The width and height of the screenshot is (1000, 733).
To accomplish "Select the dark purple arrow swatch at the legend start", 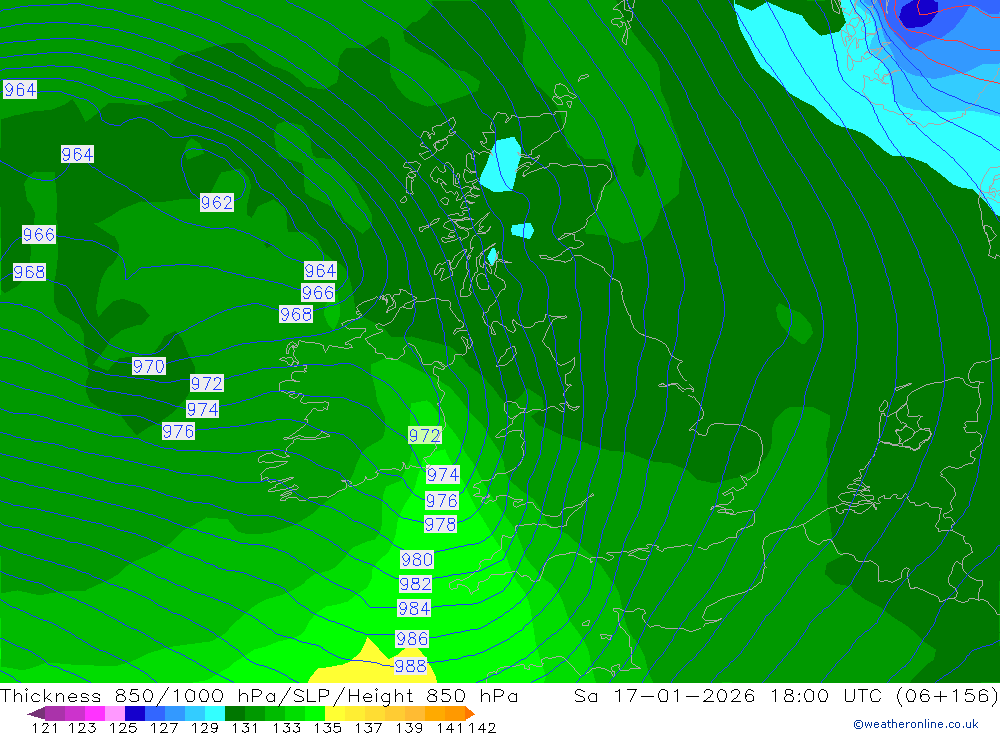I will [36, 713].
